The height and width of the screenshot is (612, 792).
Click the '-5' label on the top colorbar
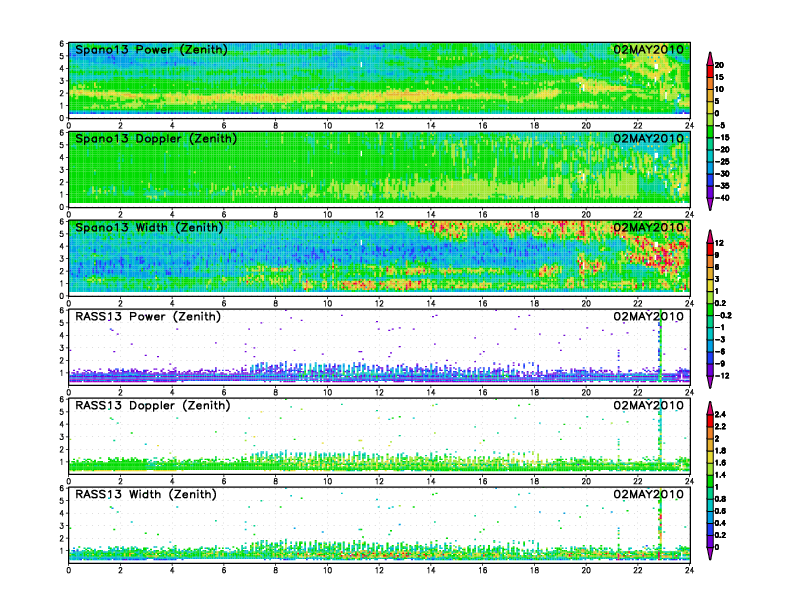(720, 125)
